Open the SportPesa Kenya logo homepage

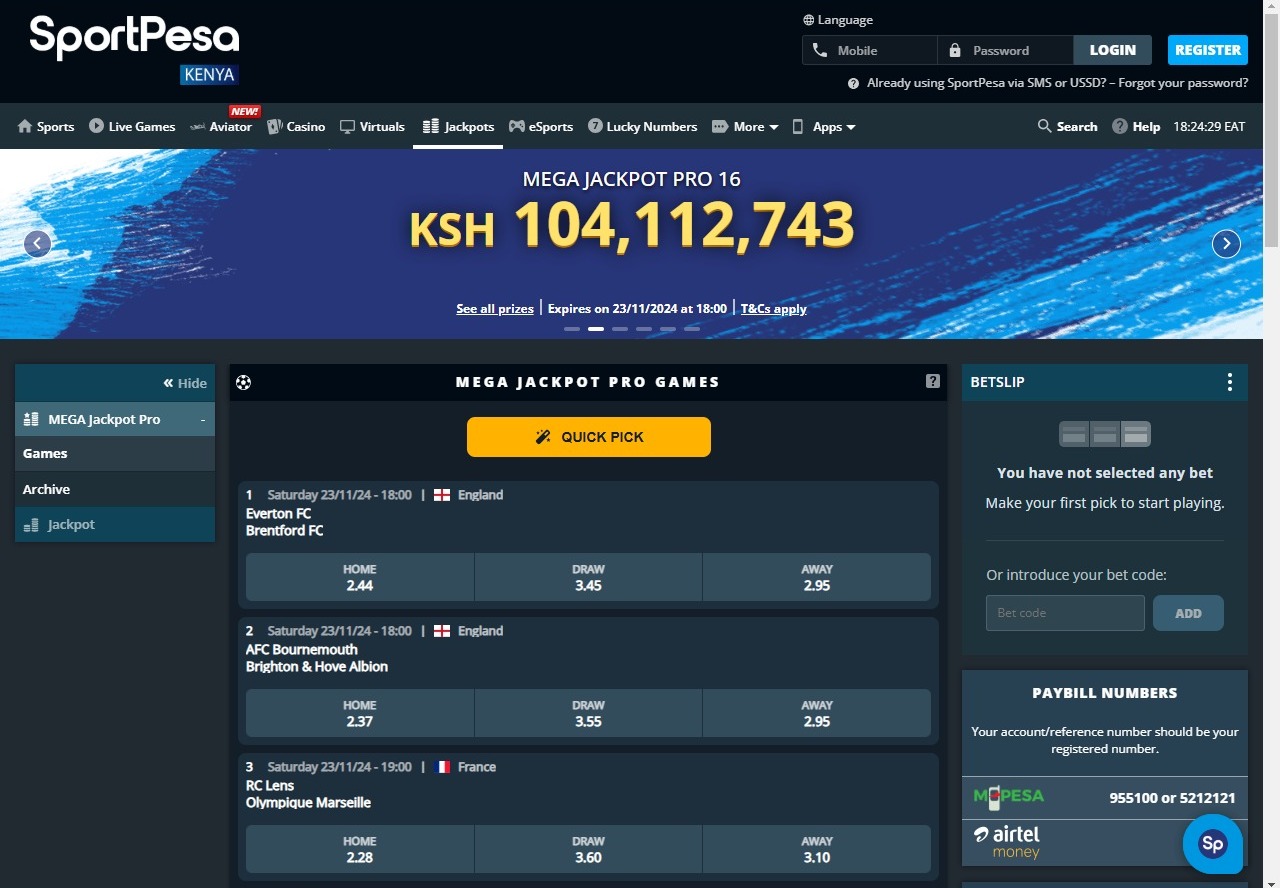pyautogui.click(x=134, y=50)
